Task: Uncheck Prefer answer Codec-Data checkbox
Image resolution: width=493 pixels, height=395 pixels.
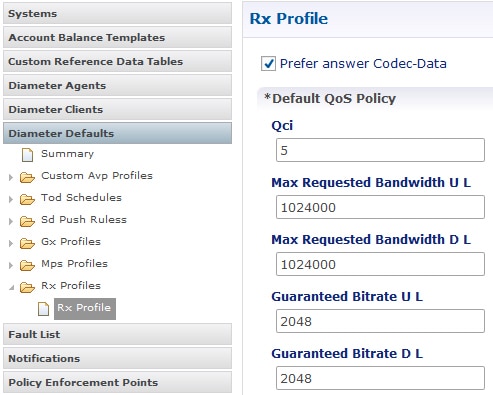Action: pos(268,63)
